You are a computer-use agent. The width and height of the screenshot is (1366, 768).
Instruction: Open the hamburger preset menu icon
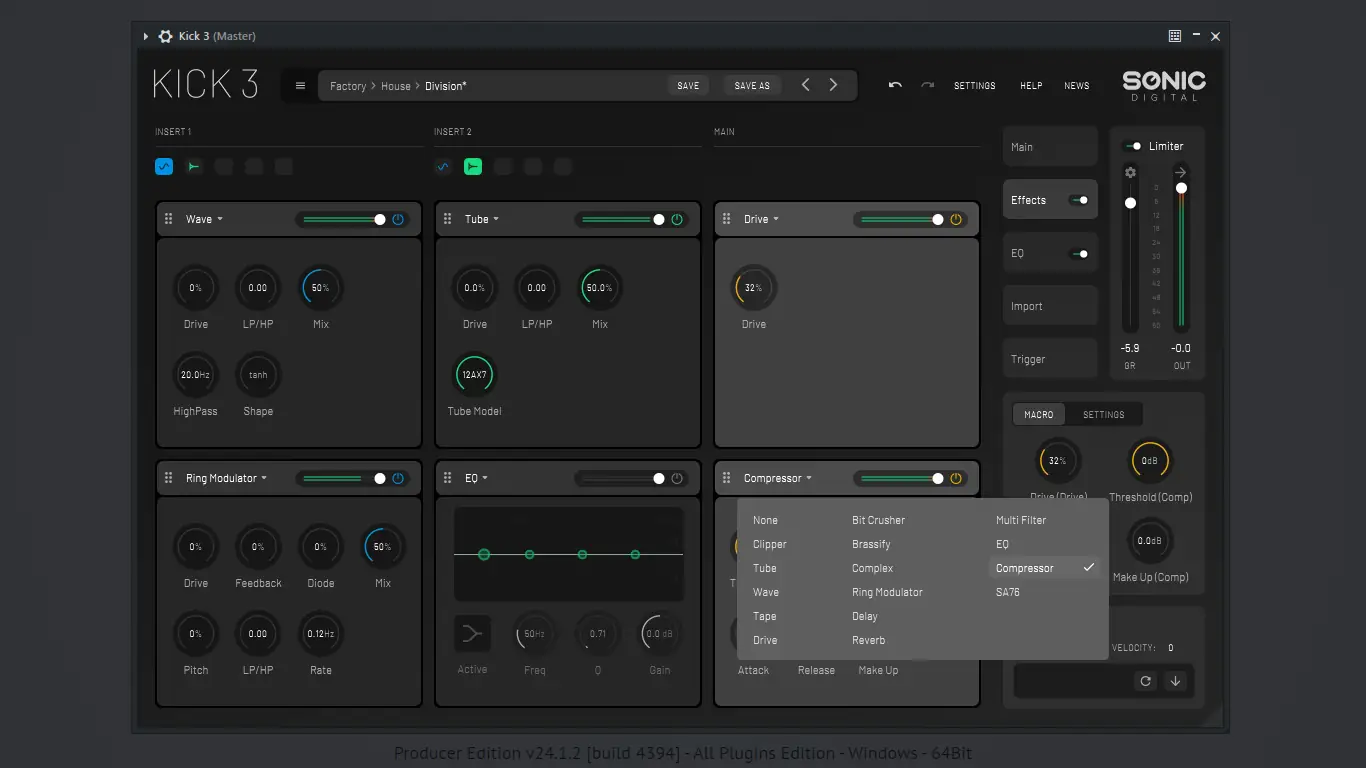300,86
